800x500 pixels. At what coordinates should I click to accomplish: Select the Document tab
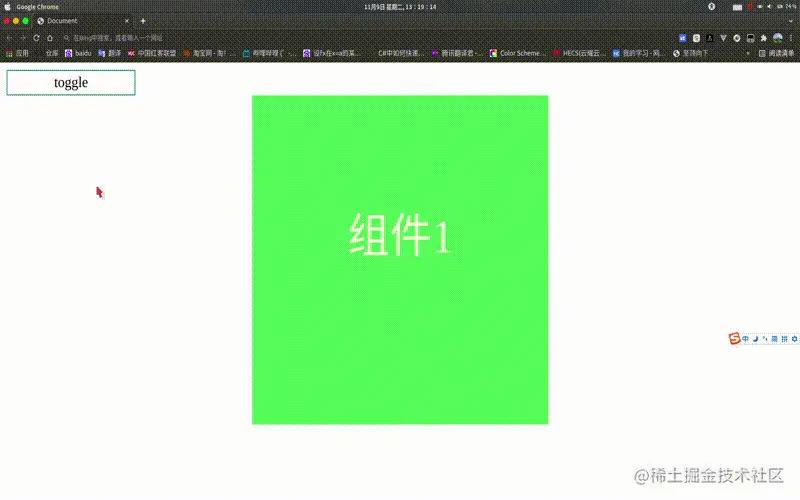(82, 21)
